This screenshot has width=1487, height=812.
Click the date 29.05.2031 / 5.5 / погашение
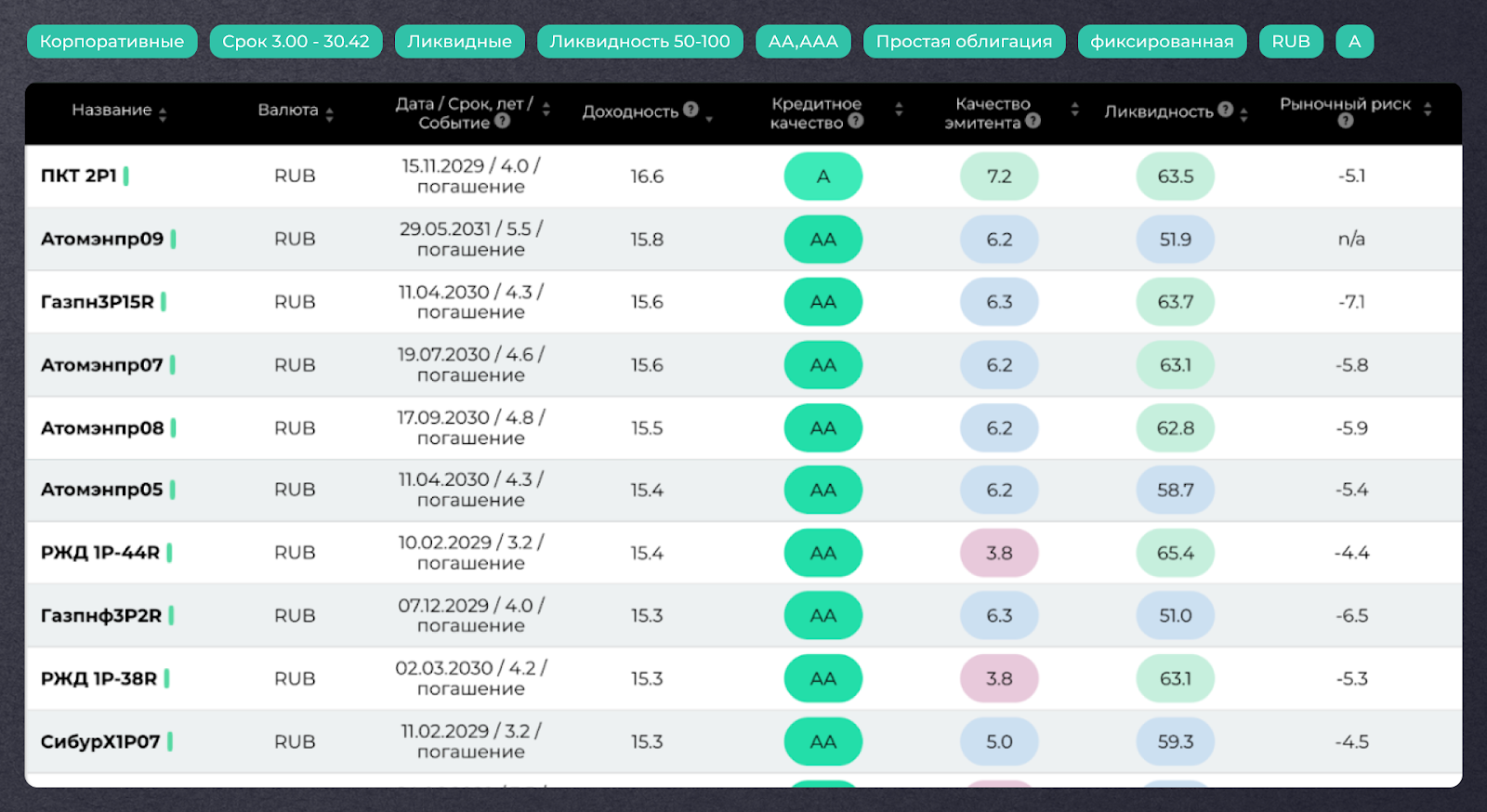471,240
